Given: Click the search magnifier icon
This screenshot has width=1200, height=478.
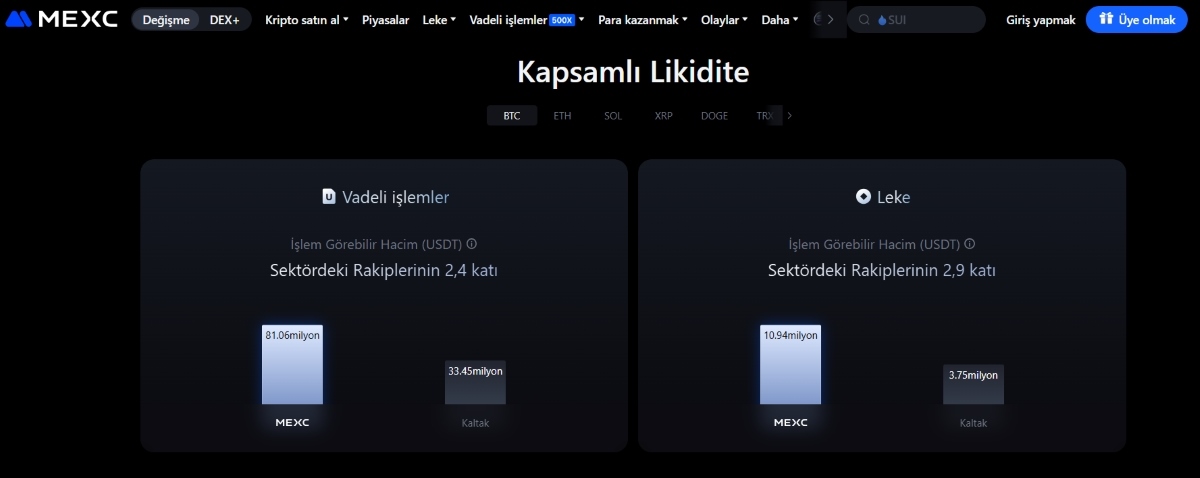Looking at the screenshot, I should point(863,19).
